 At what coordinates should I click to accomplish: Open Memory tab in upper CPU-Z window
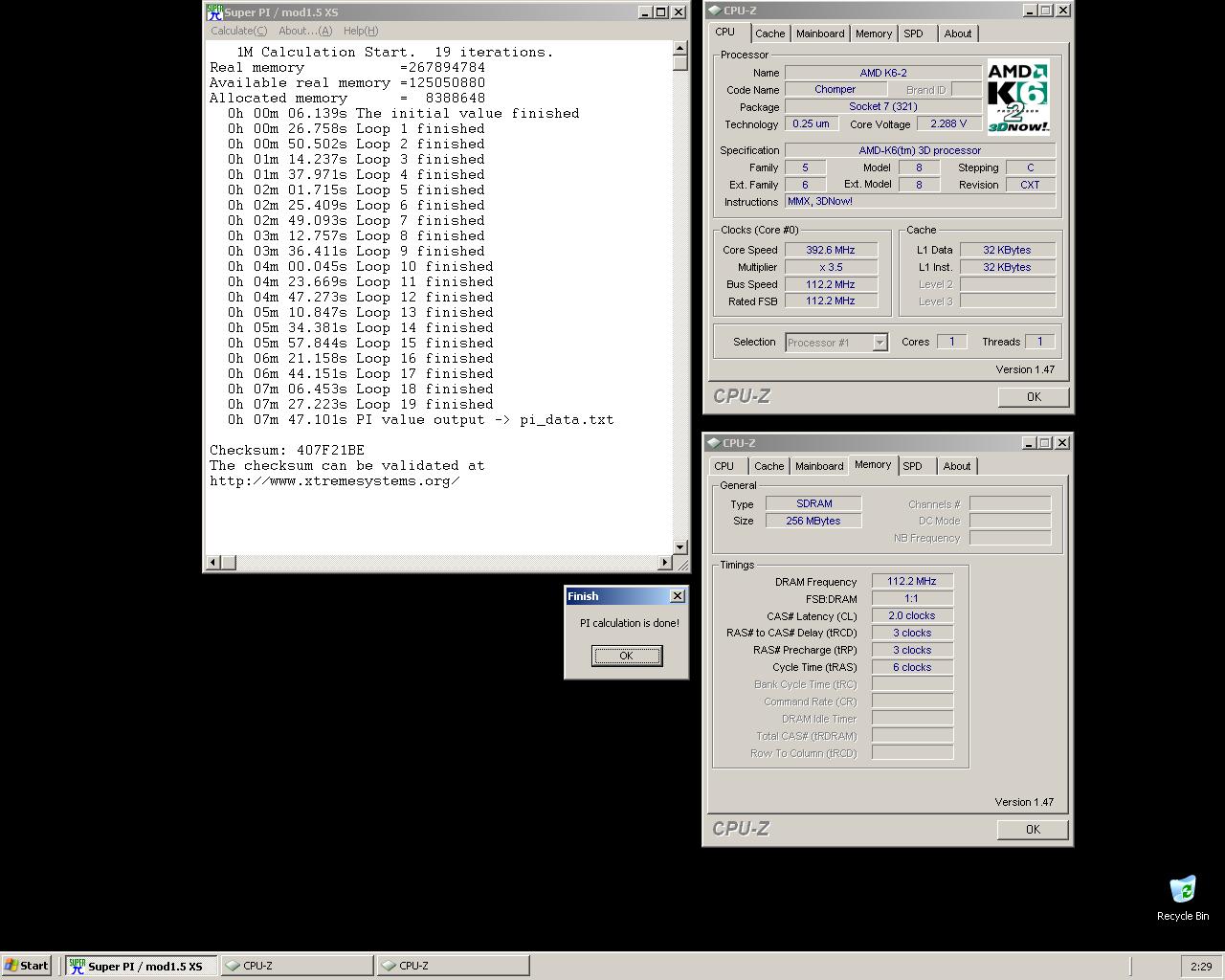point(874,33)
